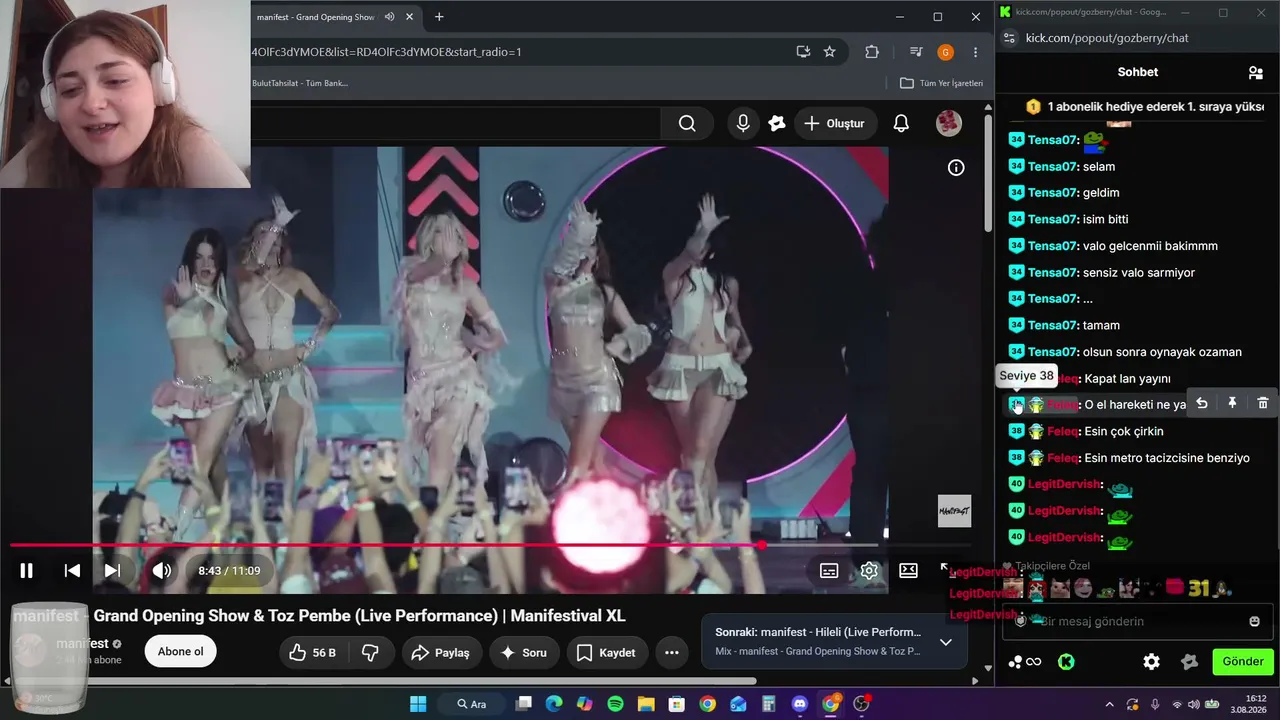
Task: Open File Explorer from the taskbar
Action: [646, 704]
